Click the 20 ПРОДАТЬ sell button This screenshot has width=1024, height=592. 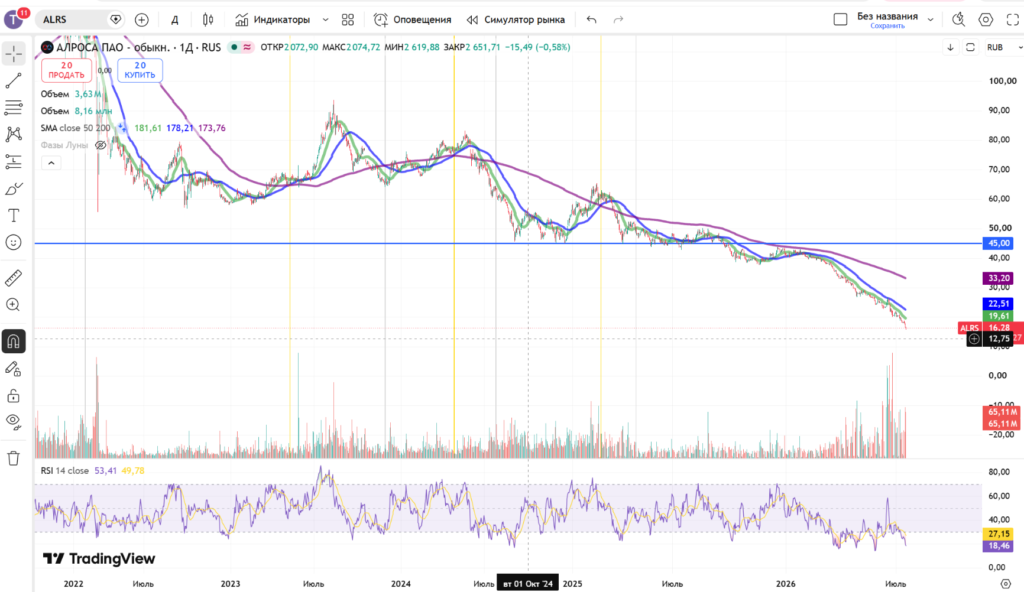(67, 70)
